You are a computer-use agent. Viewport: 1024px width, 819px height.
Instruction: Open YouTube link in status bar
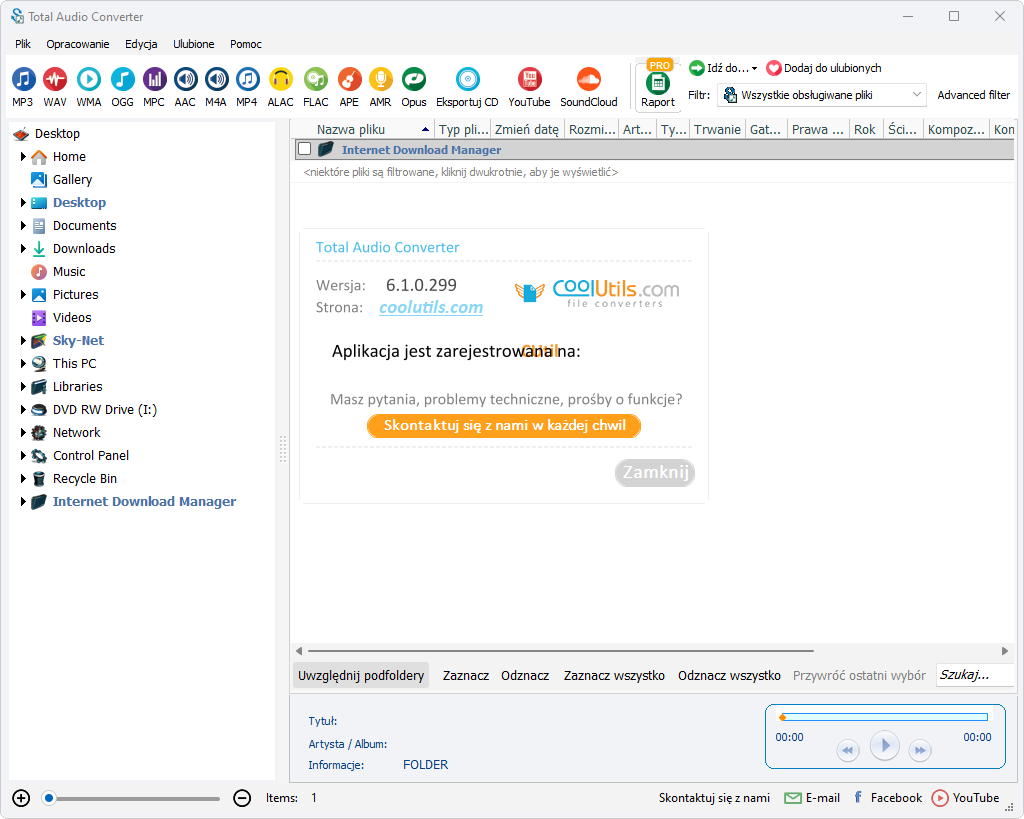point(965,798)
